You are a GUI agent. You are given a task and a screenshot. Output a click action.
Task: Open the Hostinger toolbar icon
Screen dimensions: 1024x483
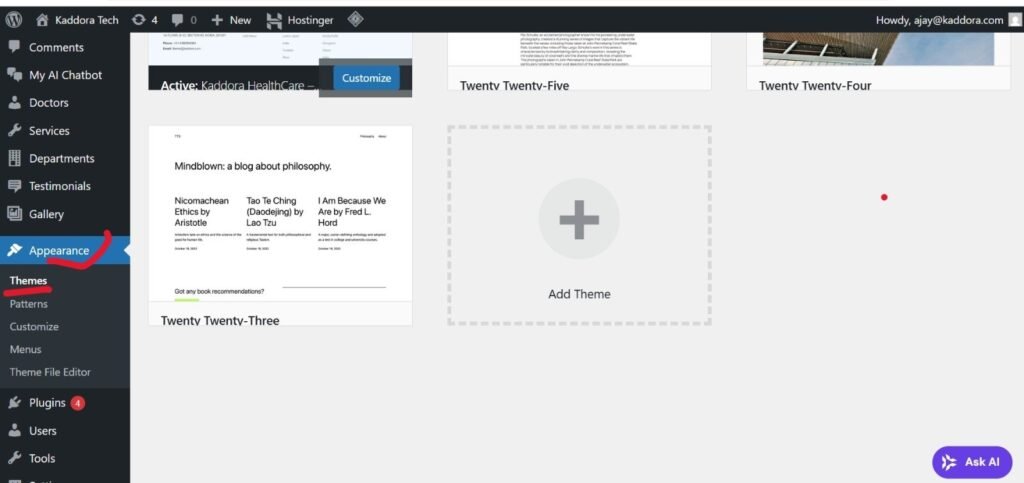(274, 19)
